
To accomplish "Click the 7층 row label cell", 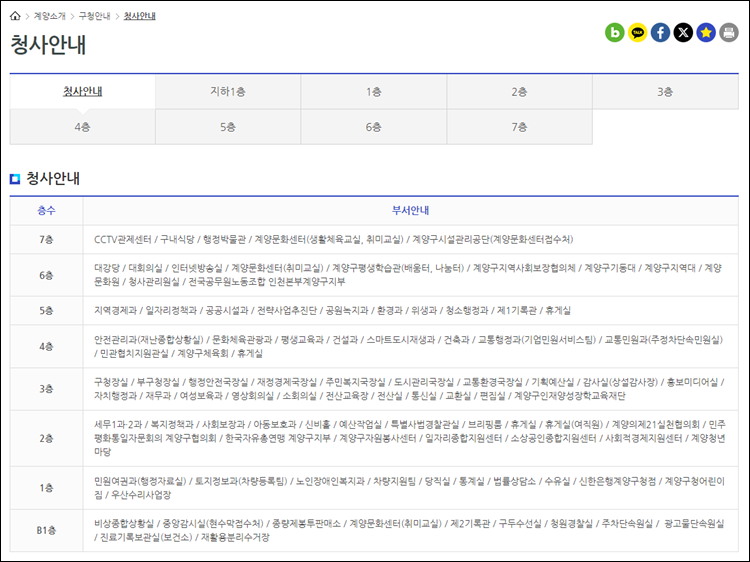I will [46, 240].
